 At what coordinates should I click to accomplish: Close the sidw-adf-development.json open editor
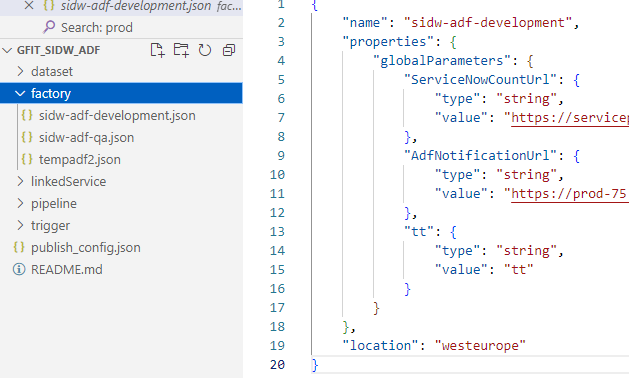pos(29,5)
